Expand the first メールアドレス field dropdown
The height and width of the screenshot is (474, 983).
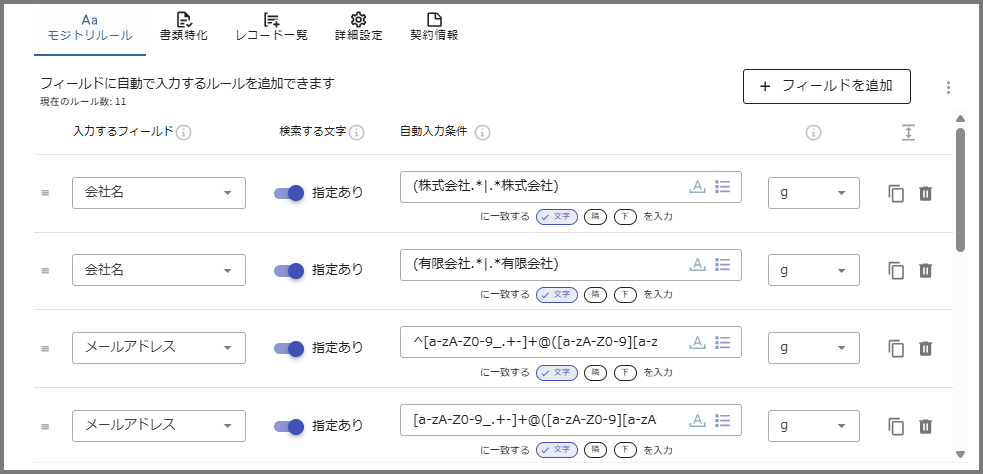[159, 348]
